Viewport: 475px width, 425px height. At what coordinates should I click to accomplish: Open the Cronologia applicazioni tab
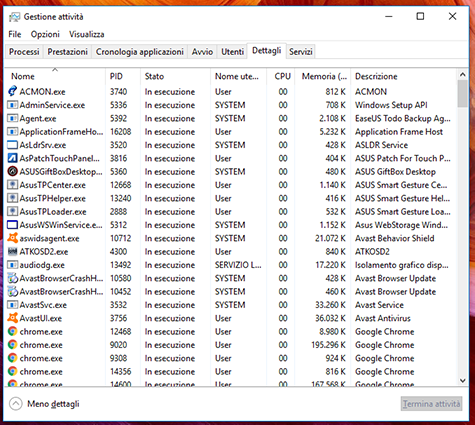(x=140, y=52)
